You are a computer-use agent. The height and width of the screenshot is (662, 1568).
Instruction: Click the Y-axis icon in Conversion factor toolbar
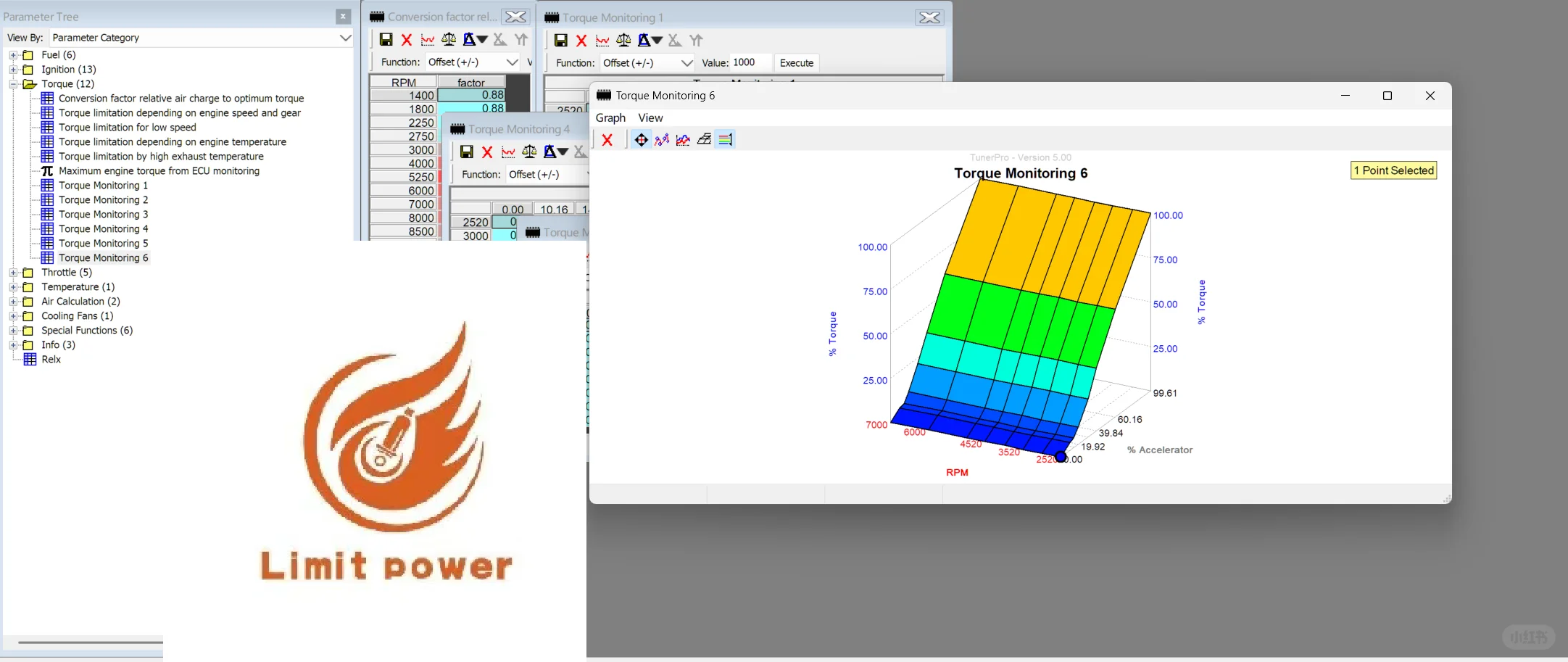click(x=520, y=40)
